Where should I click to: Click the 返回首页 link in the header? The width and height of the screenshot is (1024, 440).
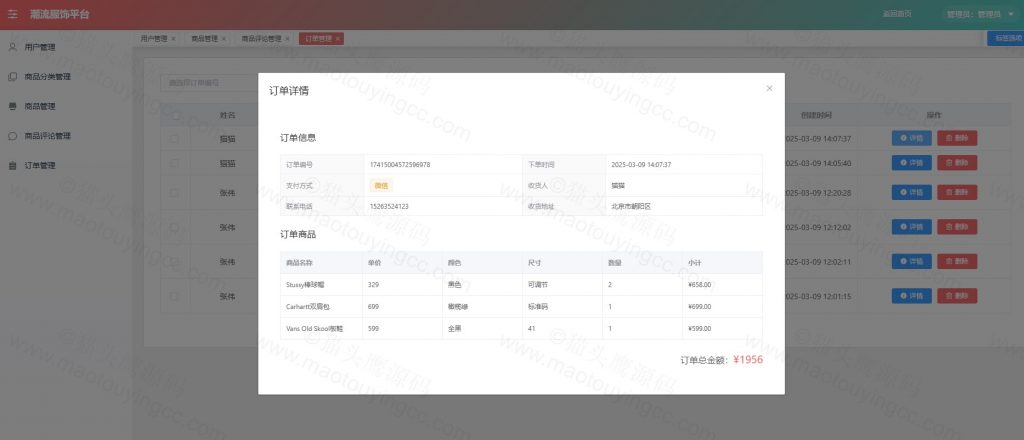pyautogui.click(x=897, y=14)
